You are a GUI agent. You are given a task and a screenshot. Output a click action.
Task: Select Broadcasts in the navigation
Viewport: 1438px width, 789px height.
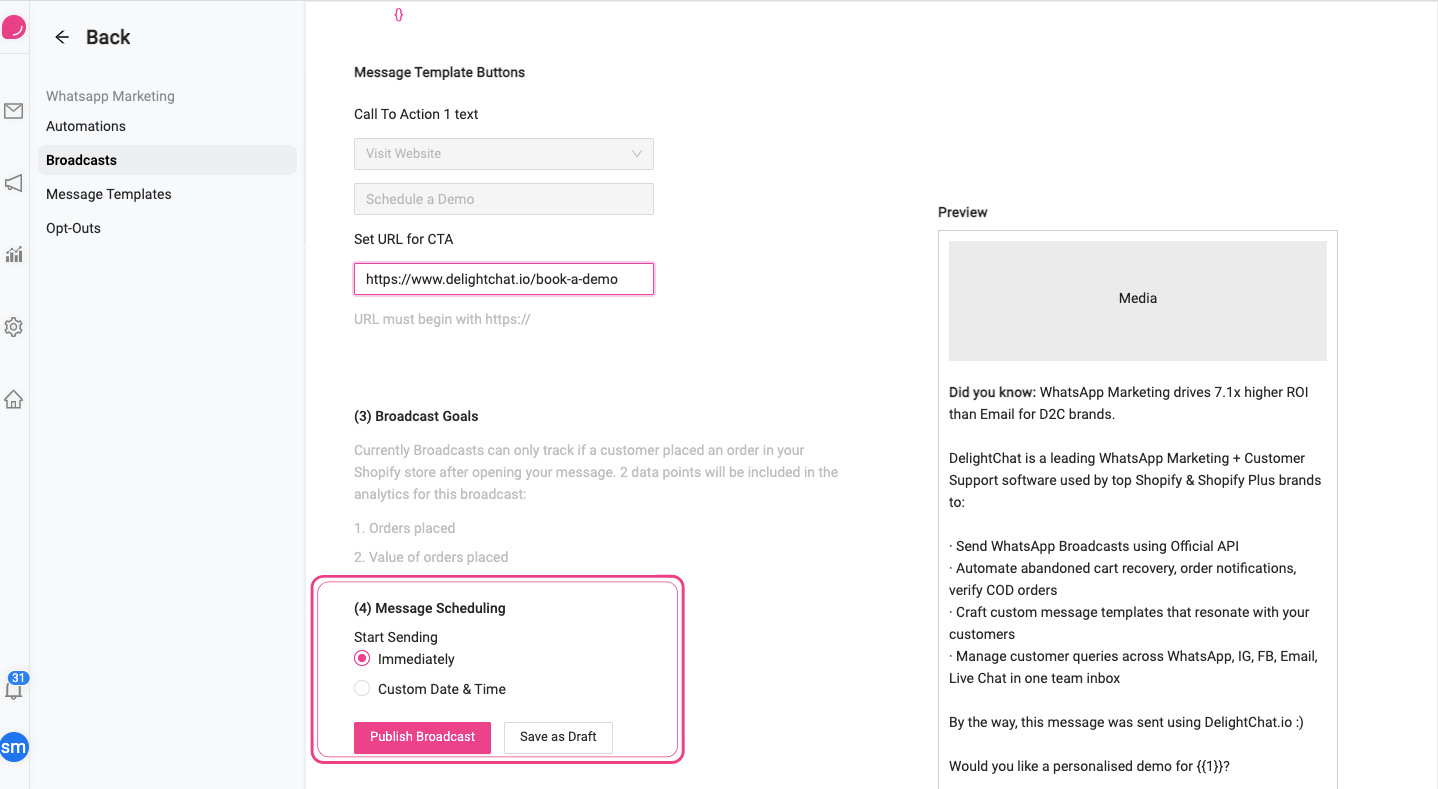tap(81, 159)
